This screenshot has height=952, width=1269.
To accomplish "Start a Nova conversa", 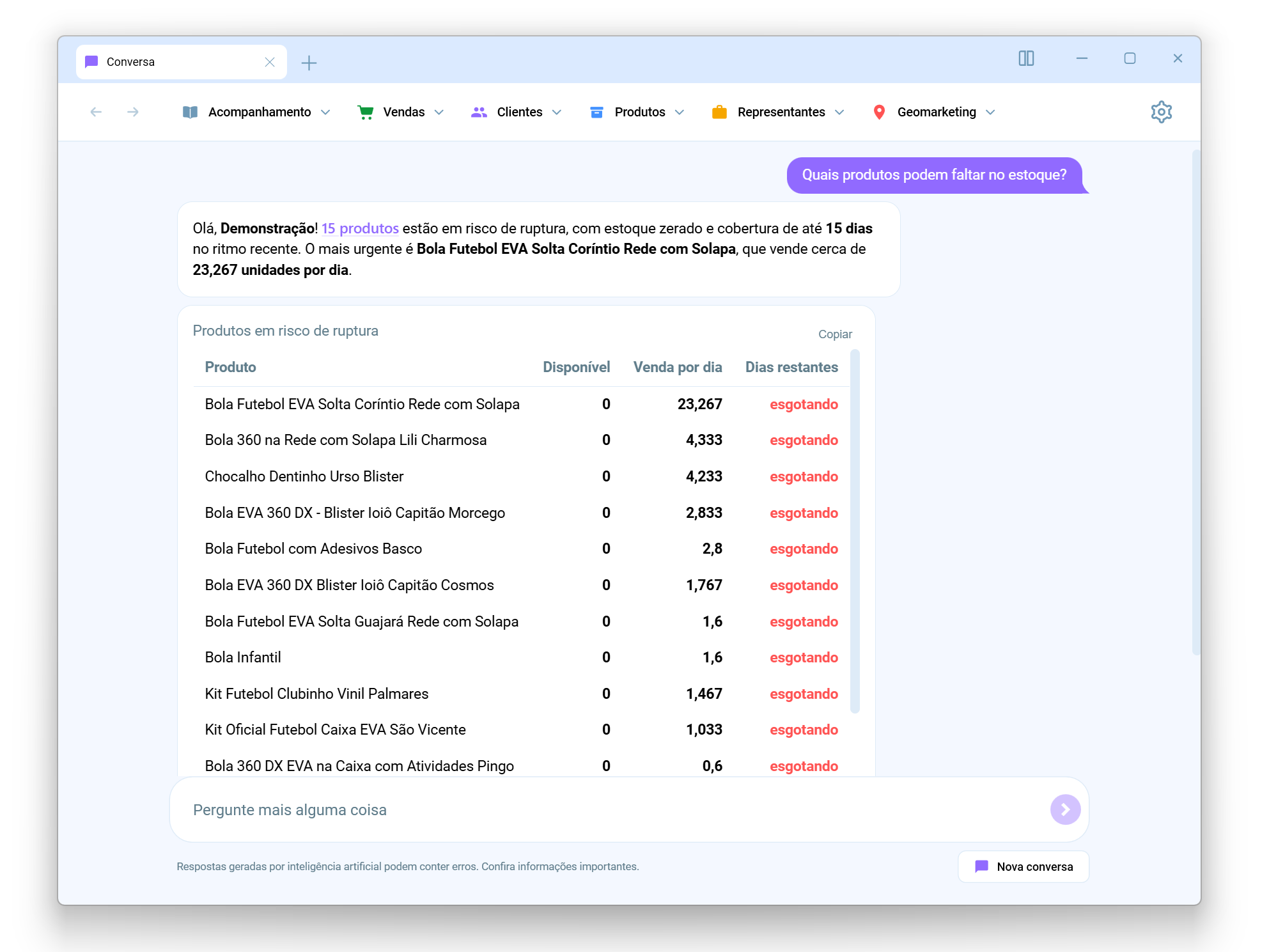I will click(1023, 866).
